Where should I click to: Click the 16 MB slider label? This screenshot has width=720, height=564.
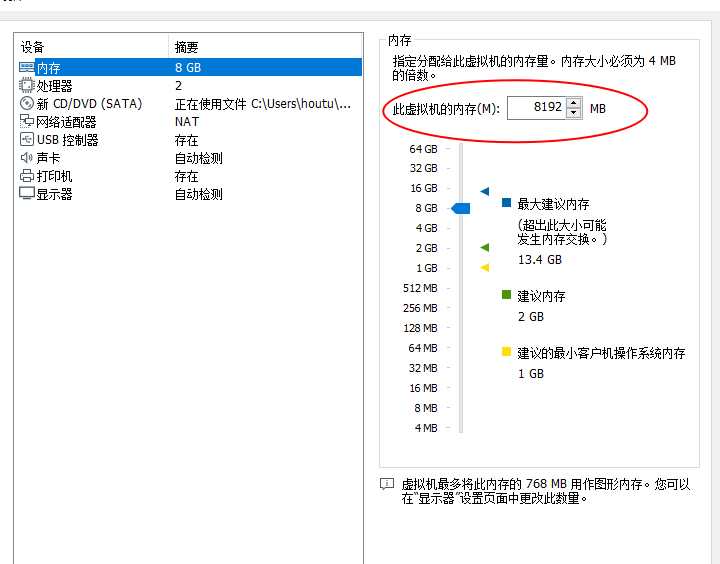tap(423, 388)
